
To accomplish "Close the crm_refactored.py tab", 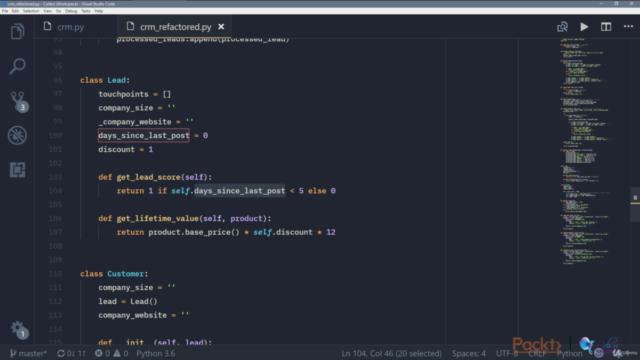I will coord(221,27).
